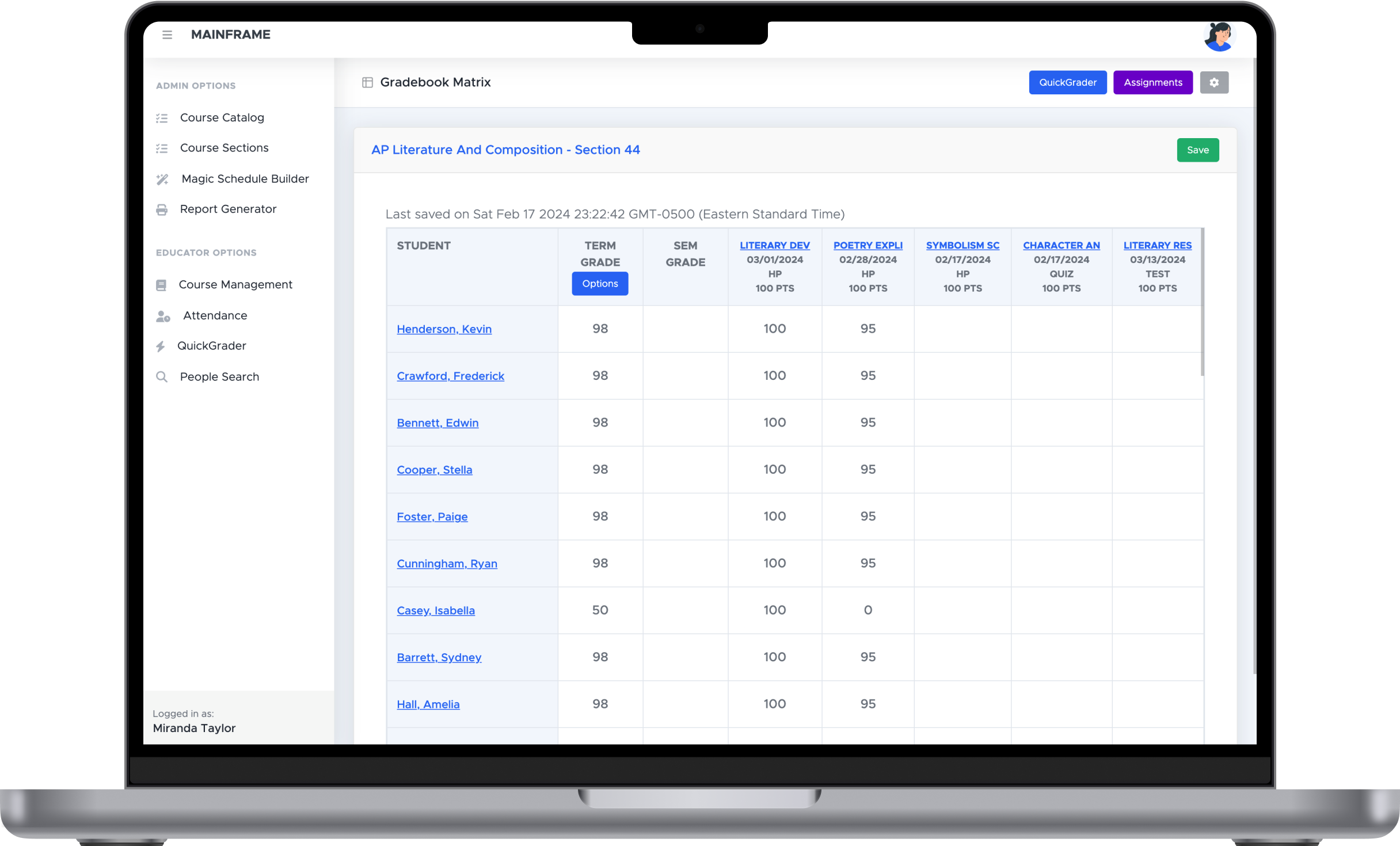Click the gear settings button

[1214, 82]
